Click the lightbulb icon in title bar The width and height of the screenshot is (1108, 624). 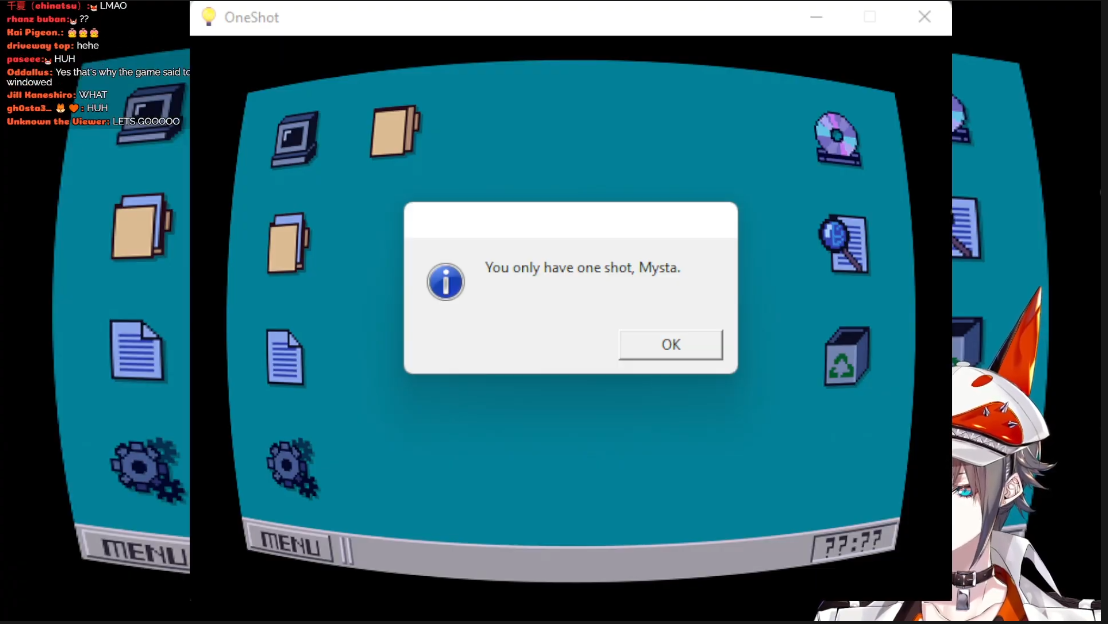tap(208, 17)
